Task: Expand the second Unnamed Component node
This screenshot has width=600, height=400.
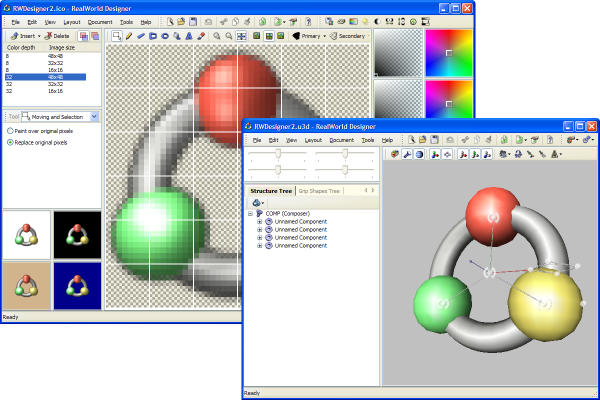Action: (259, 230)
